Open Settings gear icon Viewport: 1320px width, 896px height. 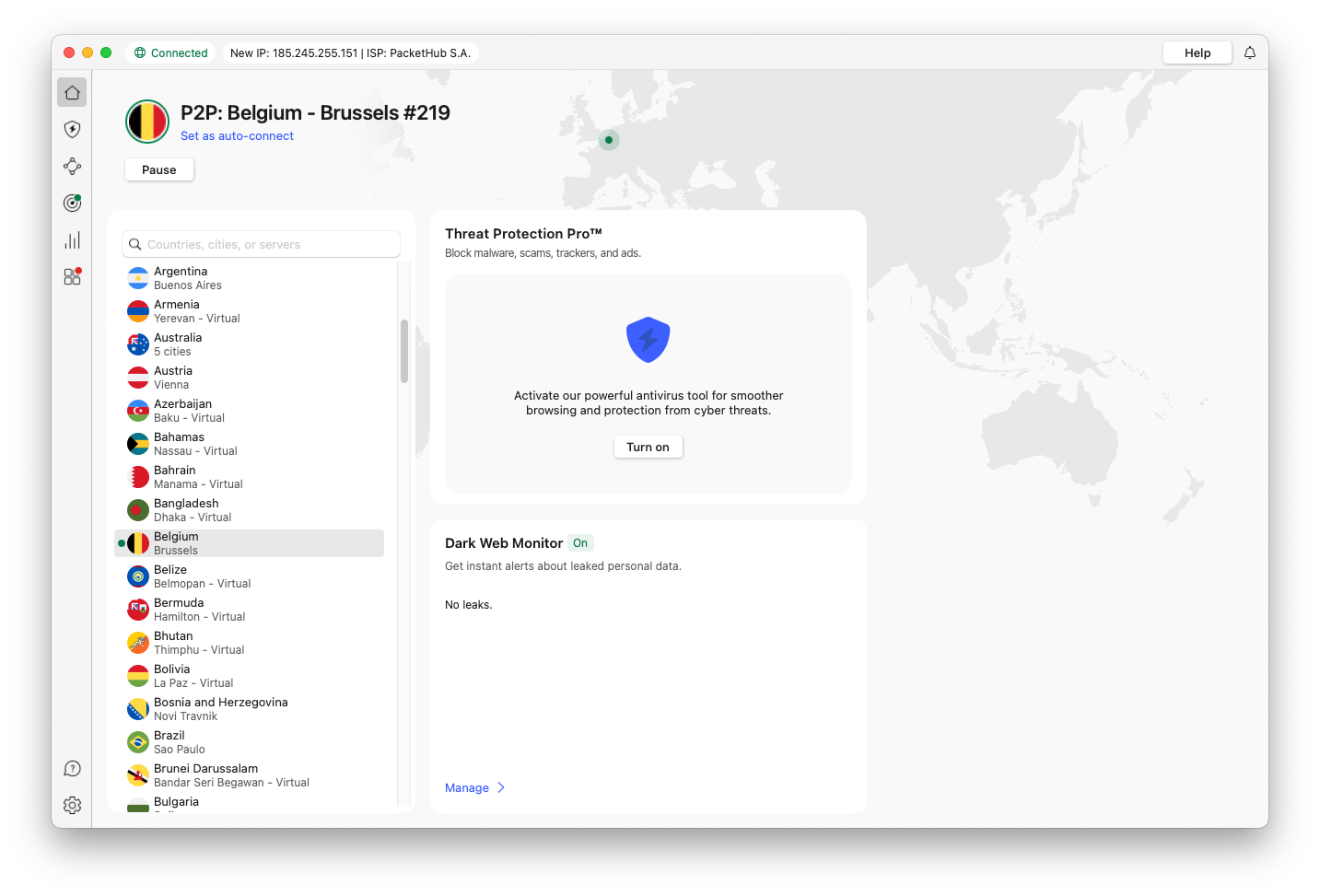[x=72, y=805]
